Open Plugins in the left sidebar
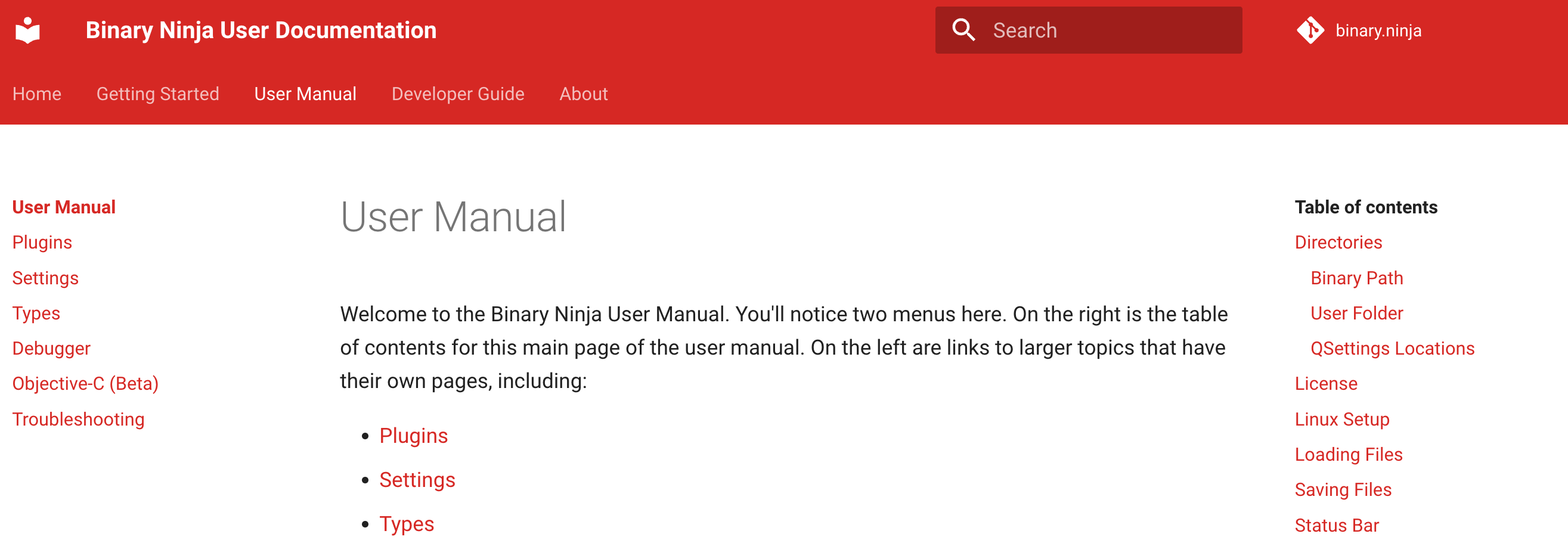1568x540 pixels. 42,243
